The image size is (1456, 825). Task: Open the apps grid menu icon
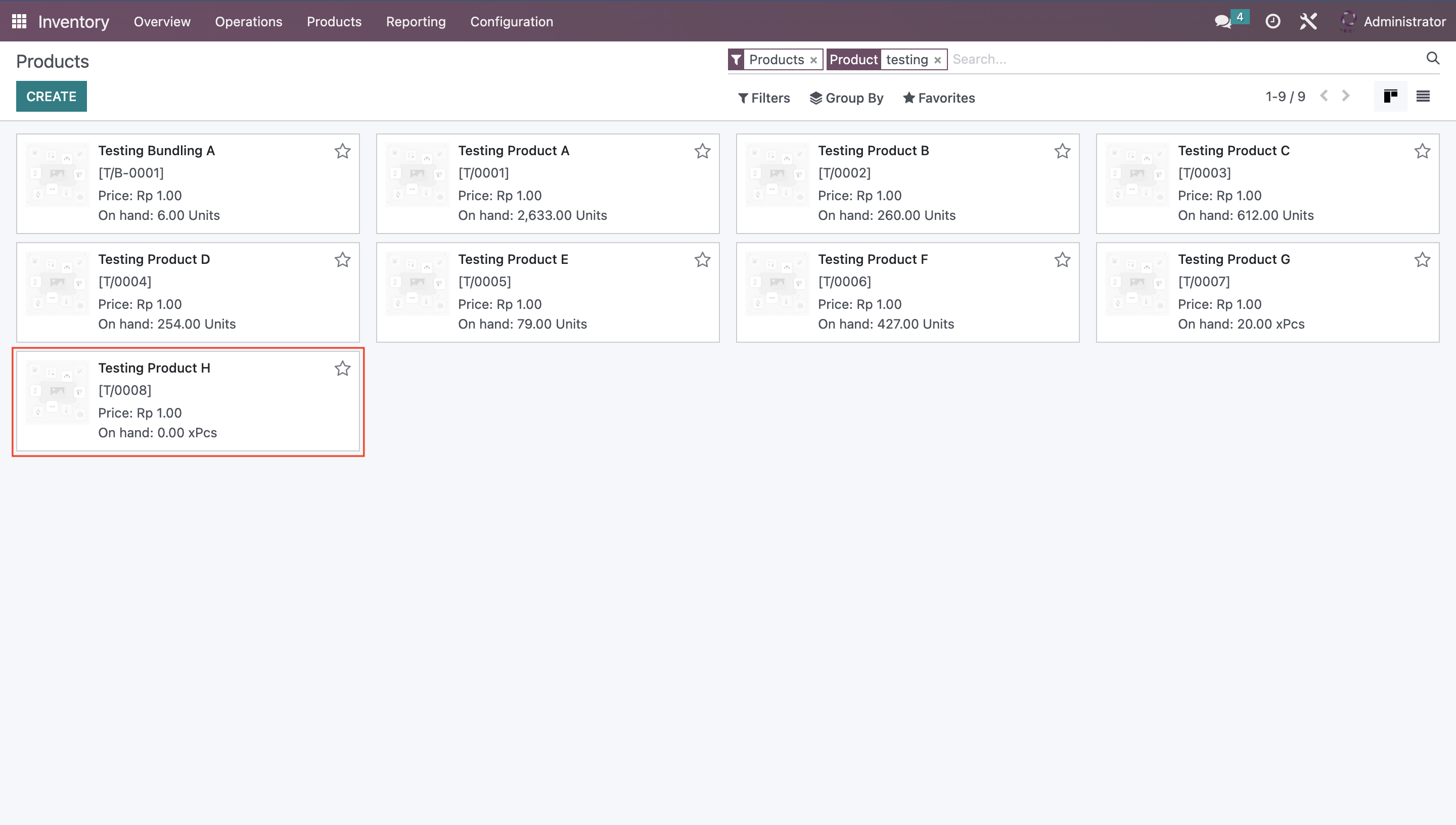click(19, 22)
